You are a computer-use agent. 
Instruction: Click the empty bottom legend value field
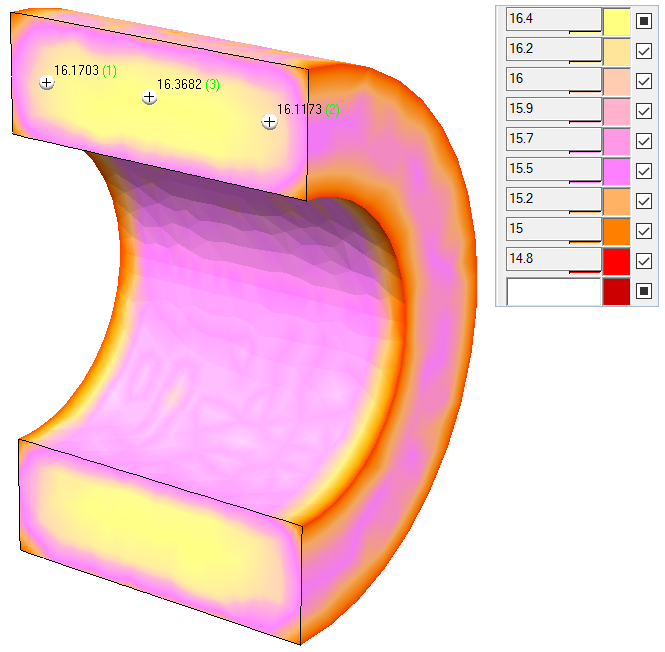pos(553,291)
